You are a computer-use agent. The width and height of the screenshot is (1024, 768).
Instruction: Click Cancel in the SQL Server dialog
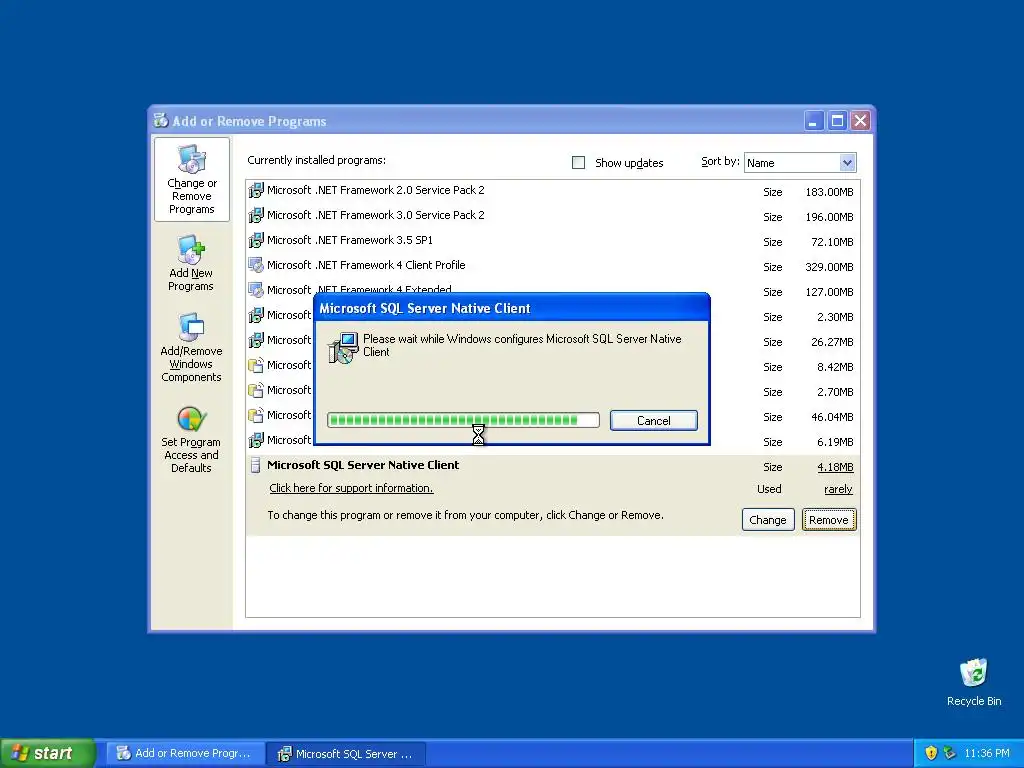[x=654, y=421]
